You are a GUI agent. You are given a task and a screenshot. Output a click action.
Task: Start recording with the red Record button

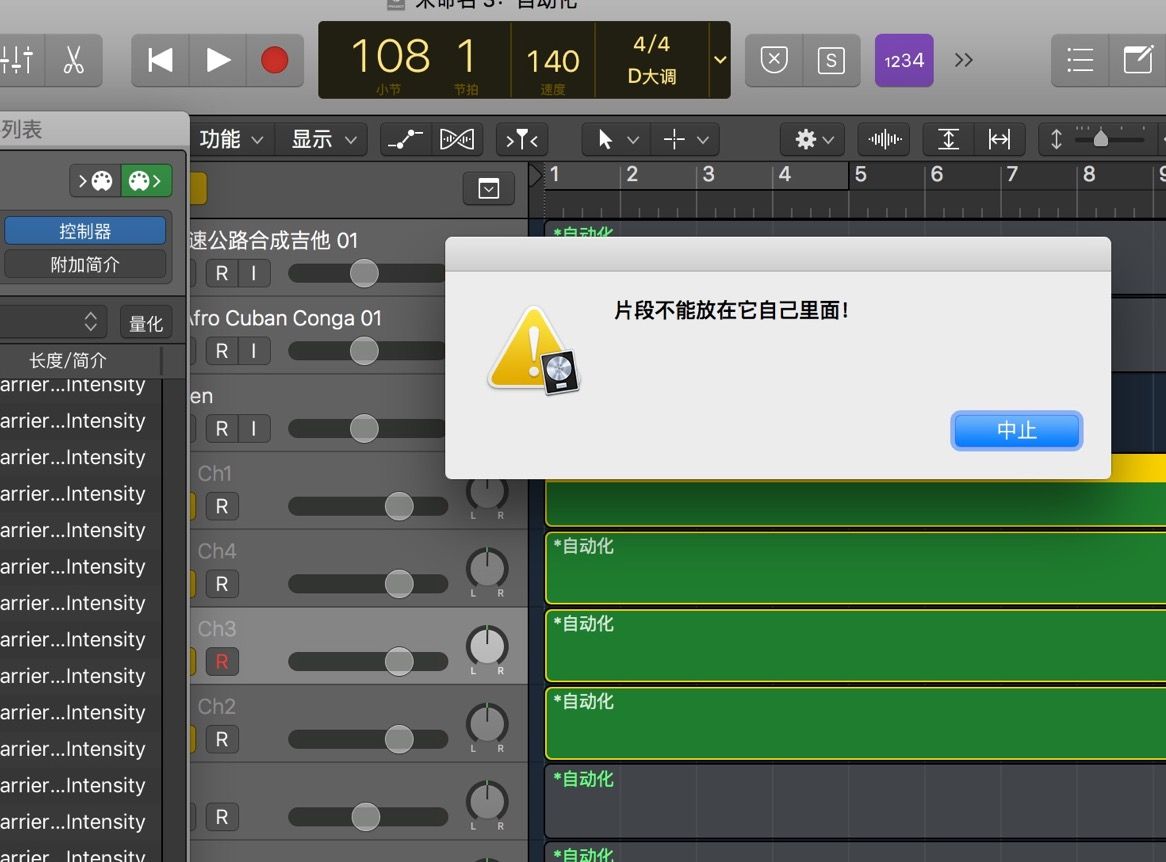coord(274,60)
